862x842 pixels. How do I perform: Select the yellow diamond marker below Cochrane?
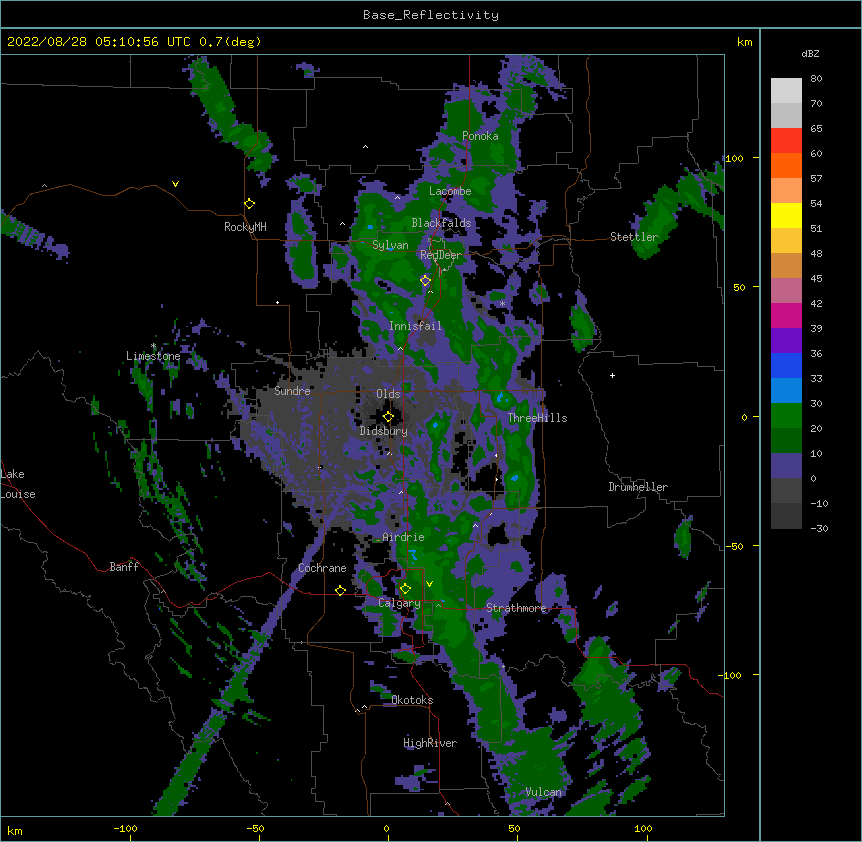(340, 590)
